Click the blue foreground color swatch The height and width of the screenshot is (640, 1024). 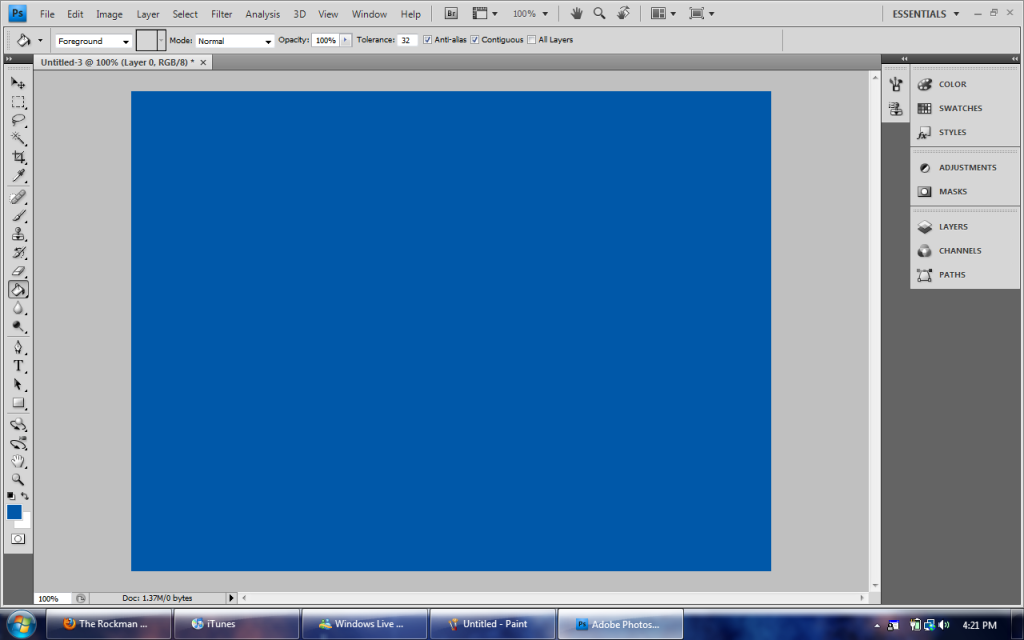(x=14, y=512)
